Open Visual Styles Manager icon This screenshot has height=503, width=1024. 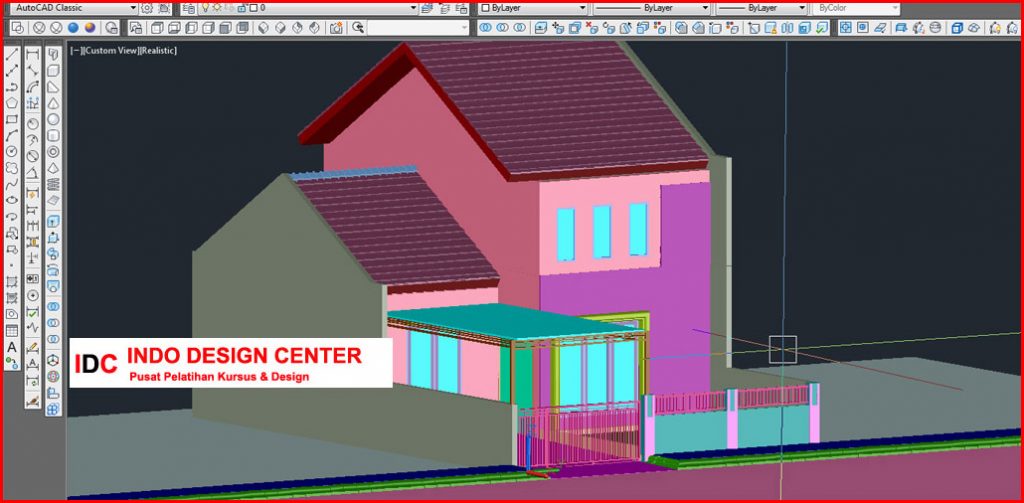click(x=112, y=27)
